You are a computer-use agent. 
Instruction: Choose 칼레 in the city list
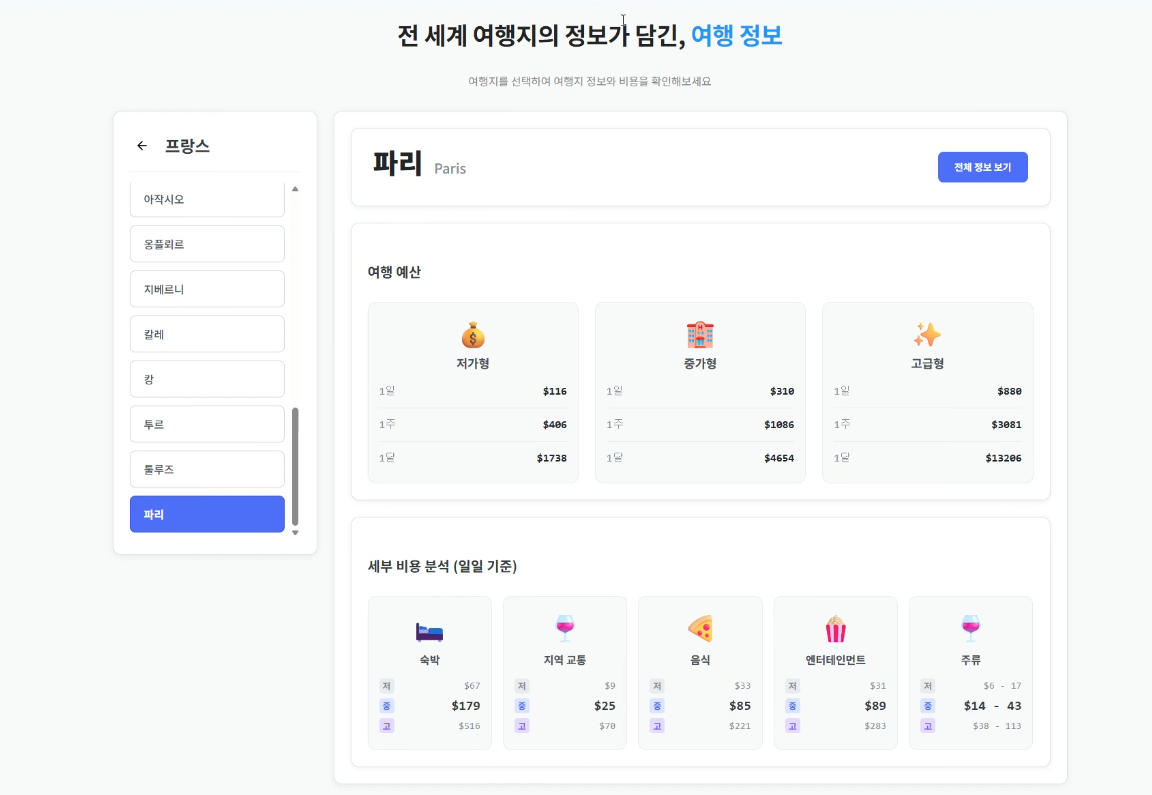tap(207, 334)
